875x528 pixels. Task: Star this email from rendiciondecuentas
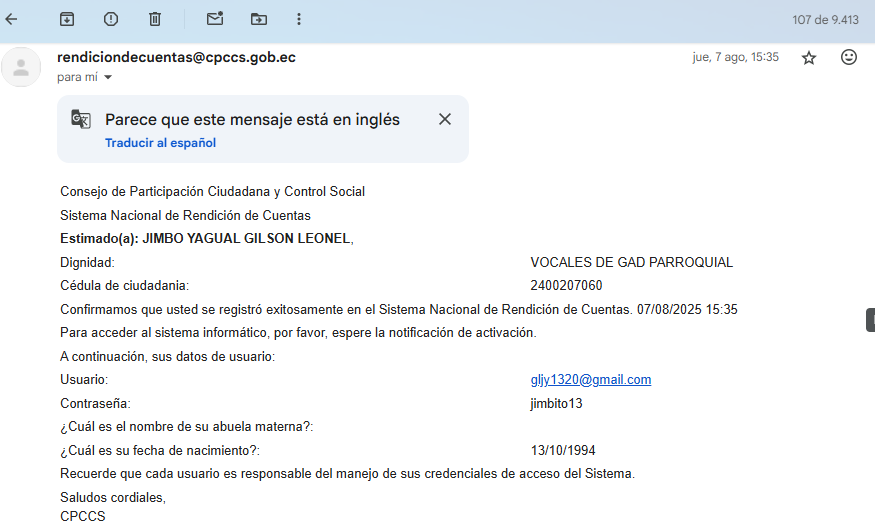coord(809,58)
